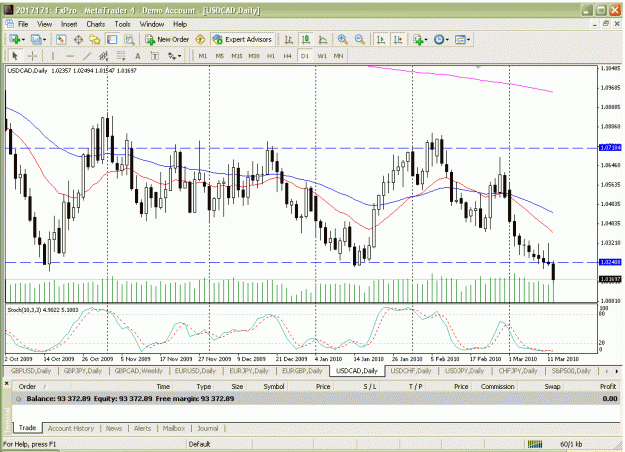Screen dimensions: 625x452
Task: Click the connection status bars icon
Action: tap(535, 444)
